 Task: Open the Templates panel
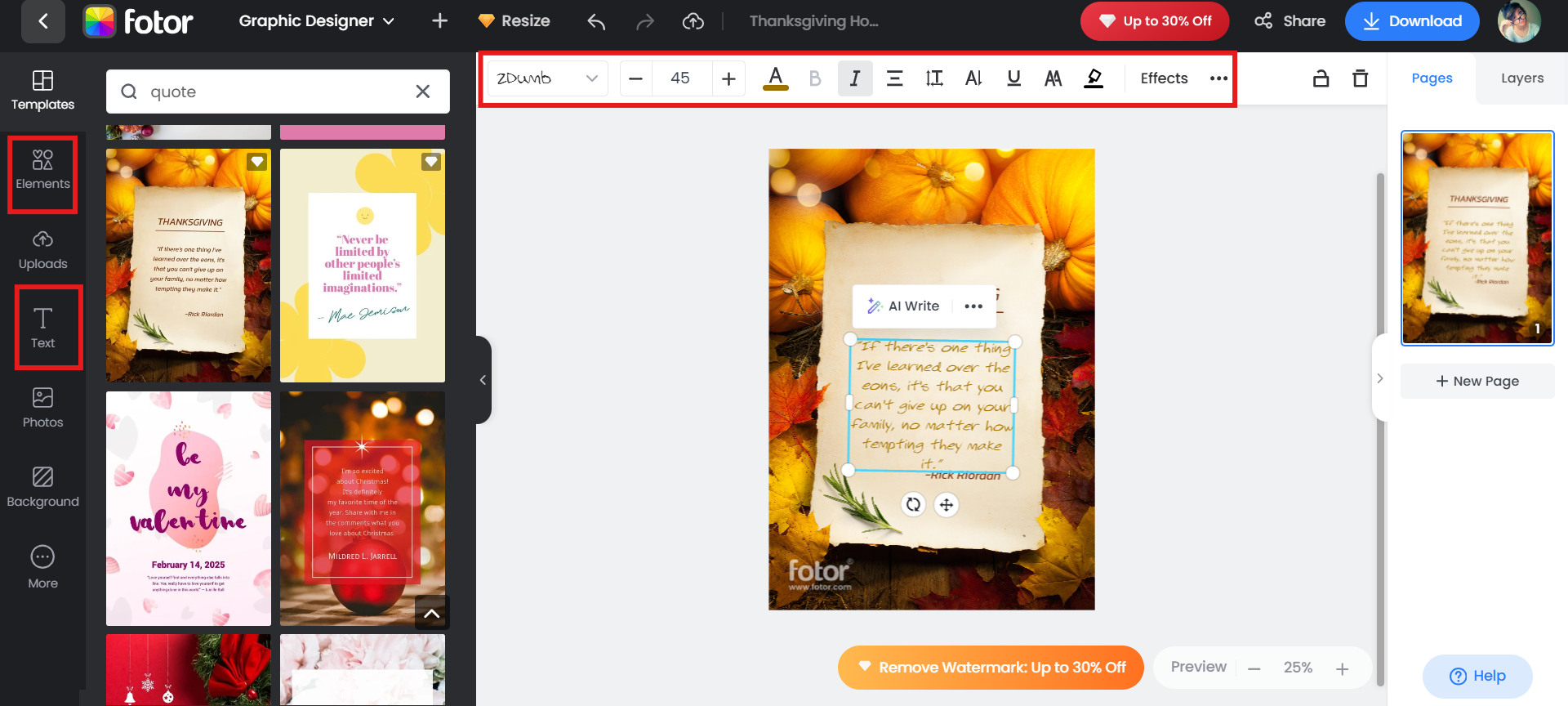[x=42, y=91]
